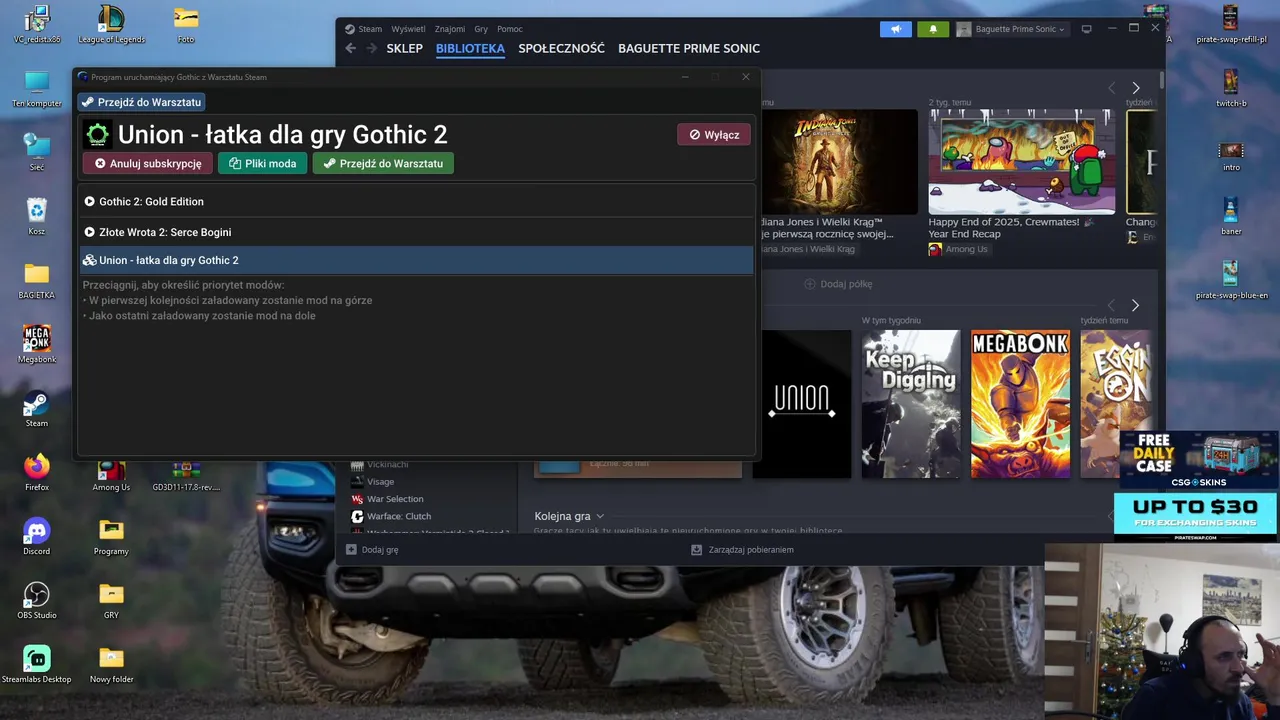Click the Union logo next to the mod title
Viewport: 1280px width, 720px height.
[x=97, y=135]
